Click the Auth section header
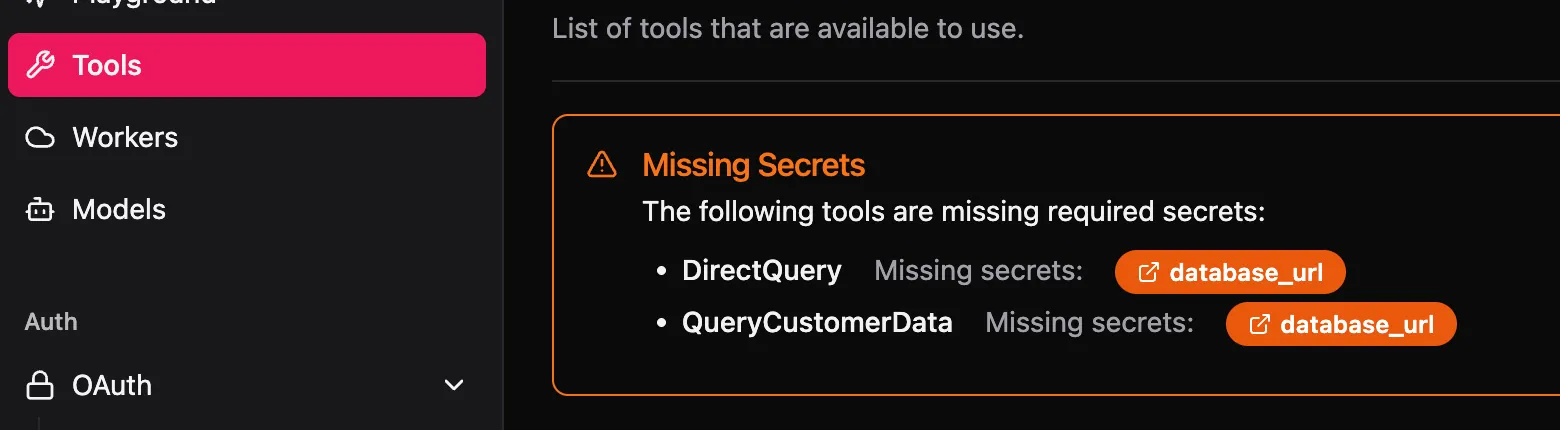The width and height of the screenshot is (1560, 430). point(51,322)
